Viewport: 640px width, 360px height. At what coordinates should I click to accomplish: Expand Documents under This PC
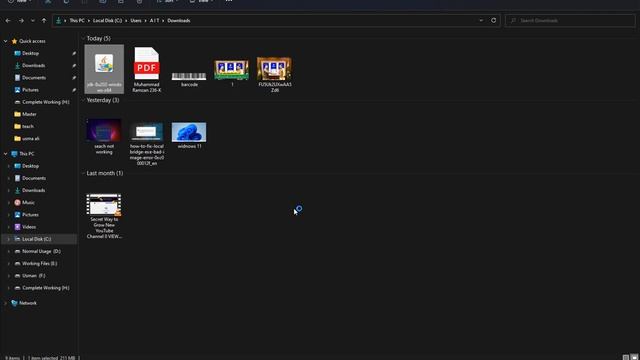click(9, 178)
